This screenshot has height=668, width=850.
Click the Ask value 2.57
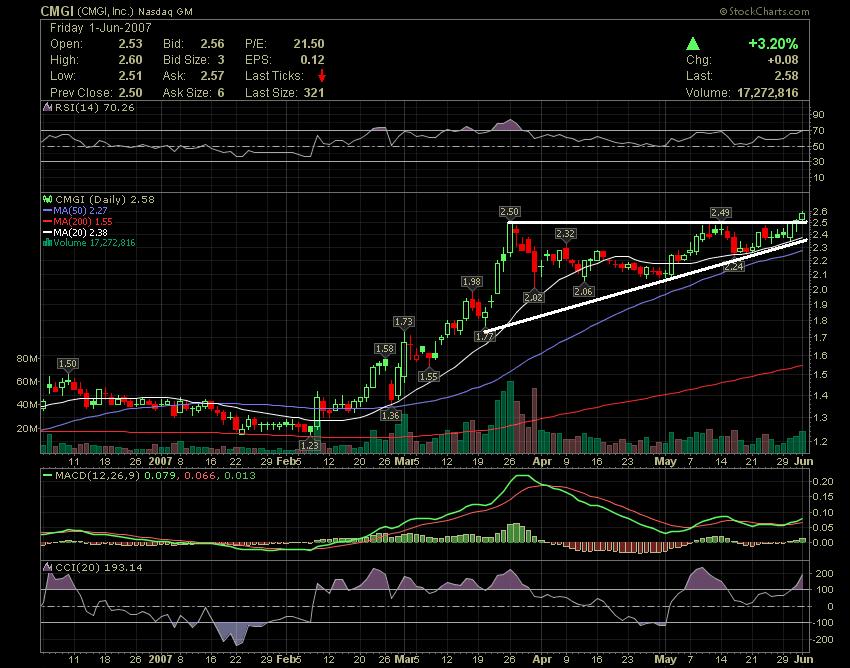[x=212, y=76]
